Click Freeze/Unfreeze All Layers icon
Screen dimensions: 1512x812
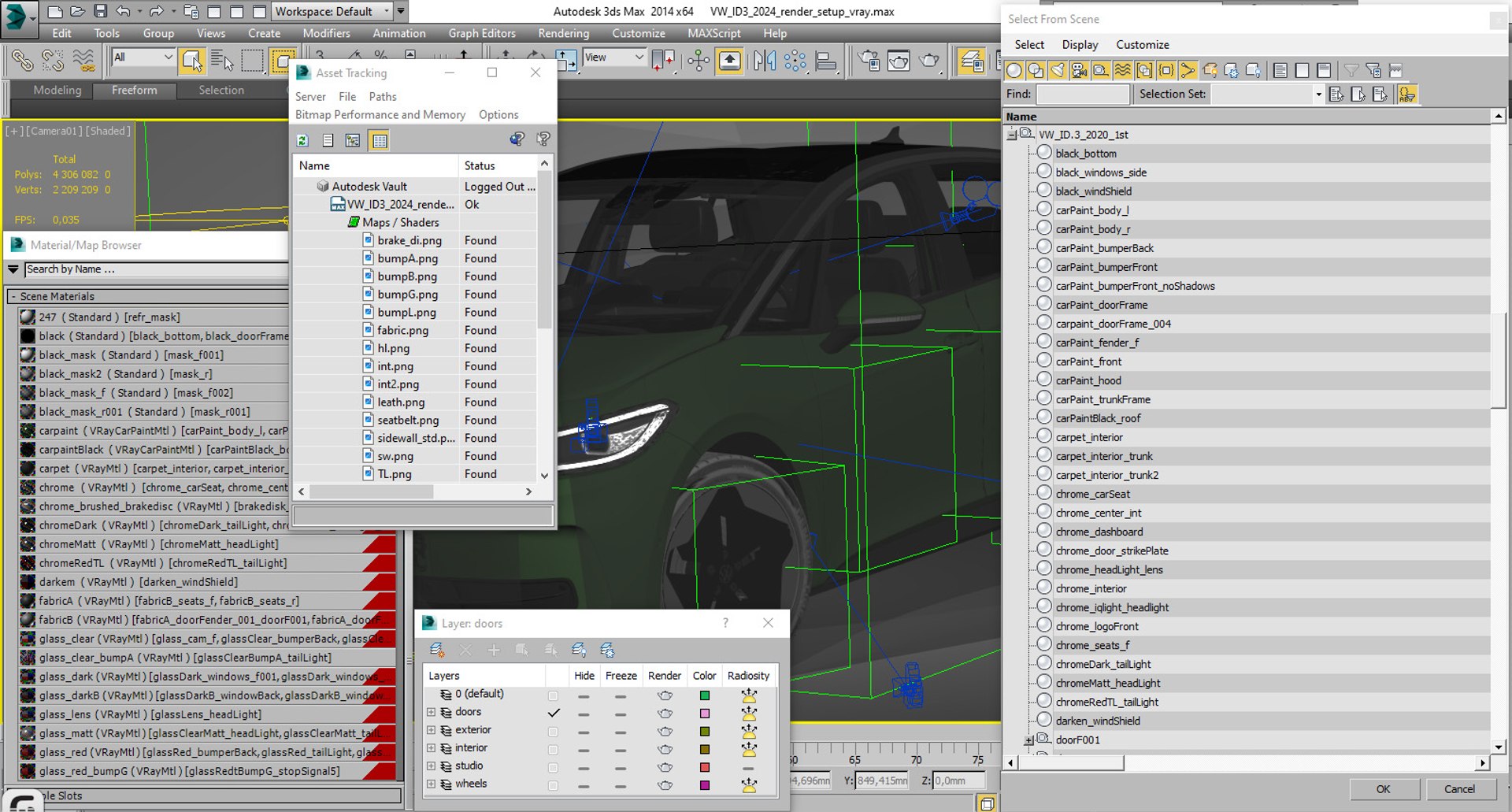(x=607, y=650)
